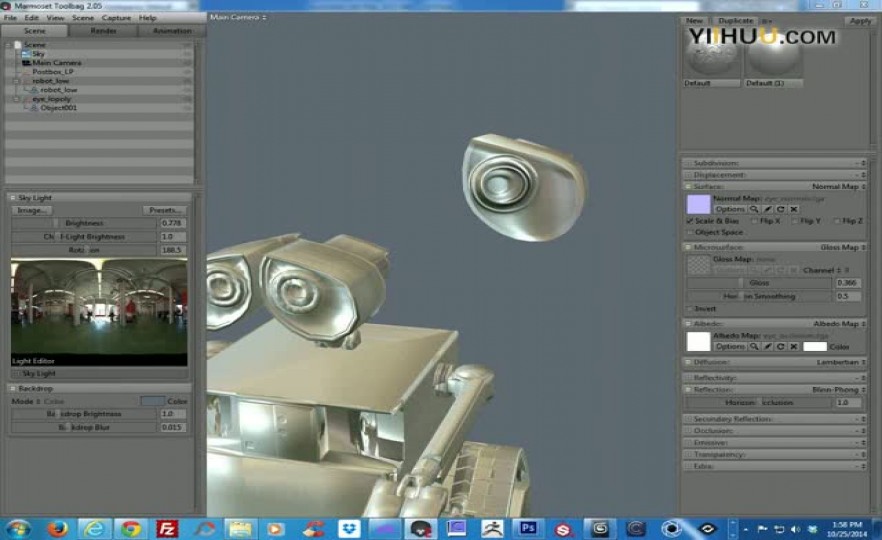Click the Gloss slider
Viewport: 882px width, 540px height.
click(x=759, y=283)
